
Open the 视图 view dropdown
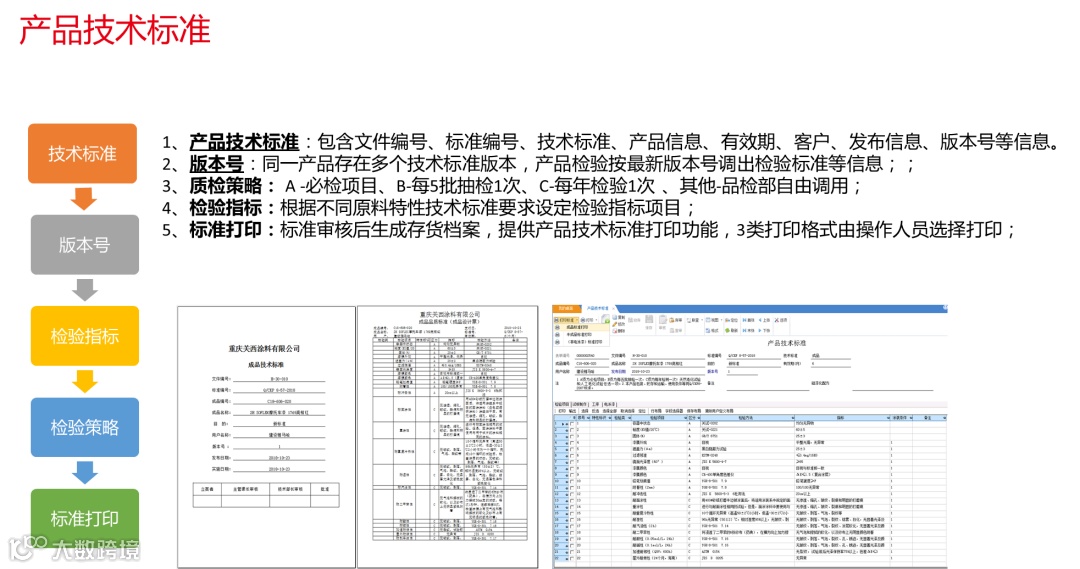(714, 320)
